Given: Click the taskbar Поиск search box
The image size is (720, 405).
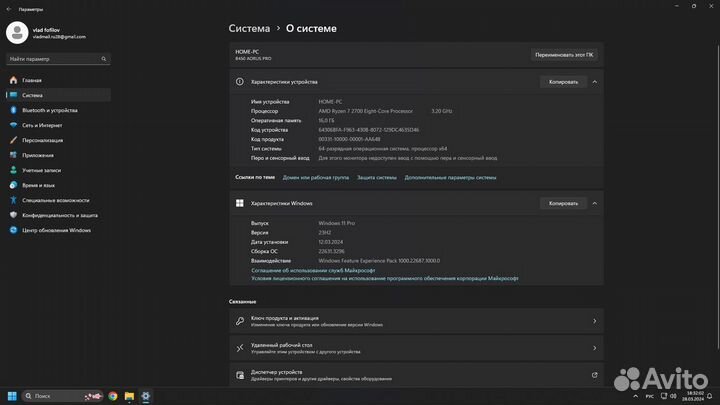Looking at the screenshot, I should point(62,396).
